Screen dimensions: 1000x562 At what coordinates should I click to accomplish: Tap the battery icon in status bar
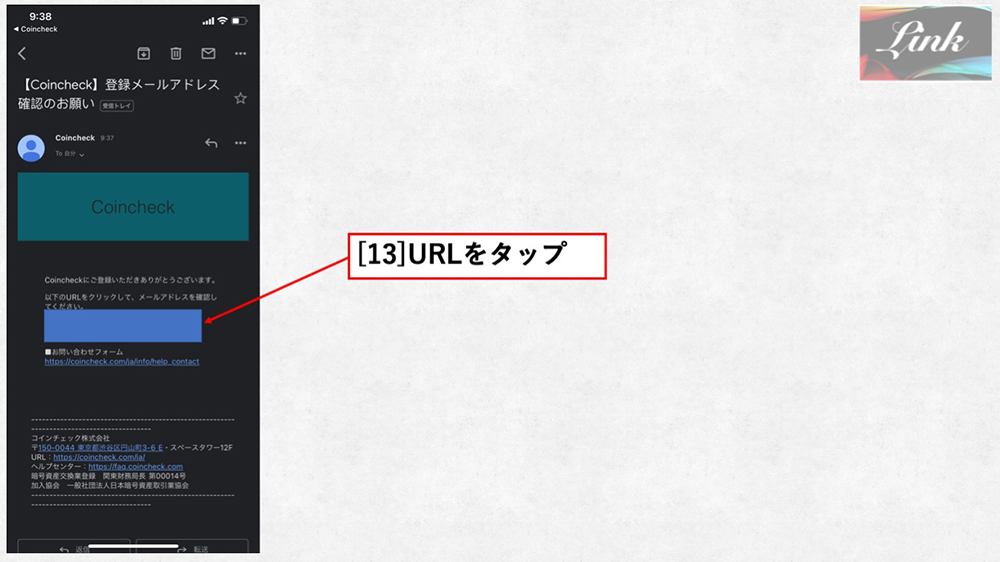tap(239, 21)
